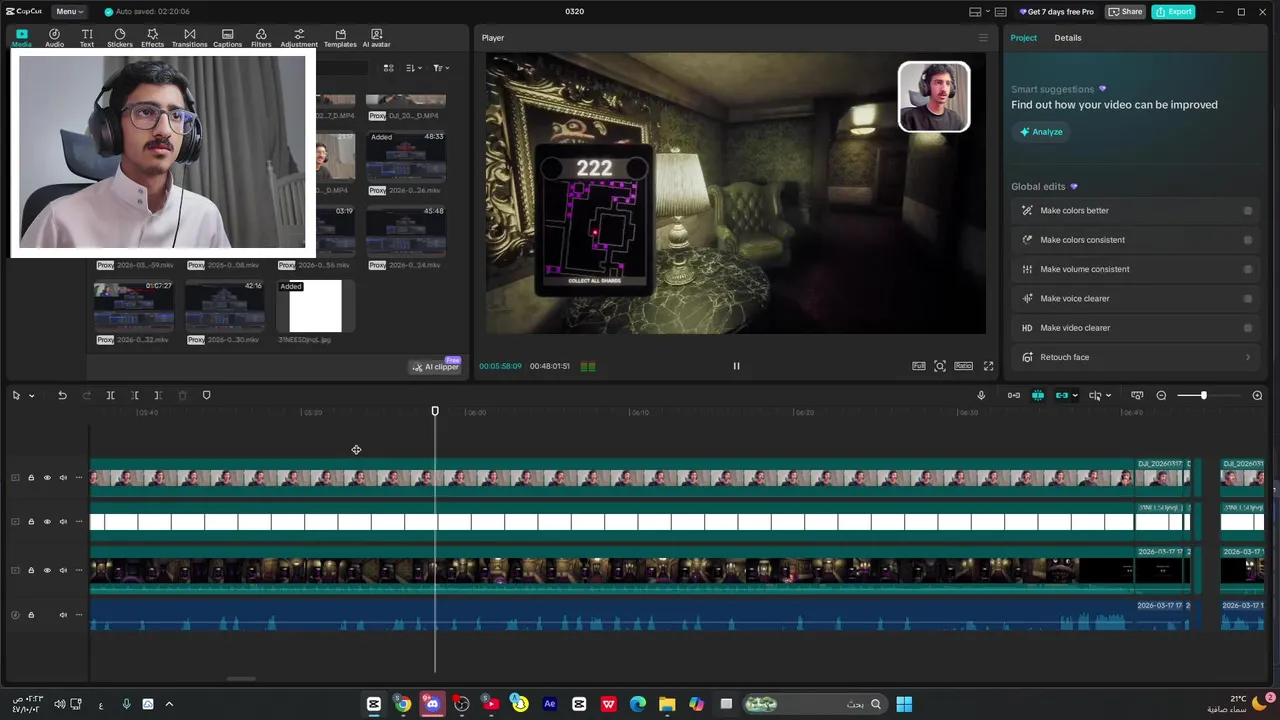Switch to the Project tab
This screenshot has width=1280, height=720.
pyautogui.click(x=1024, y=38)
